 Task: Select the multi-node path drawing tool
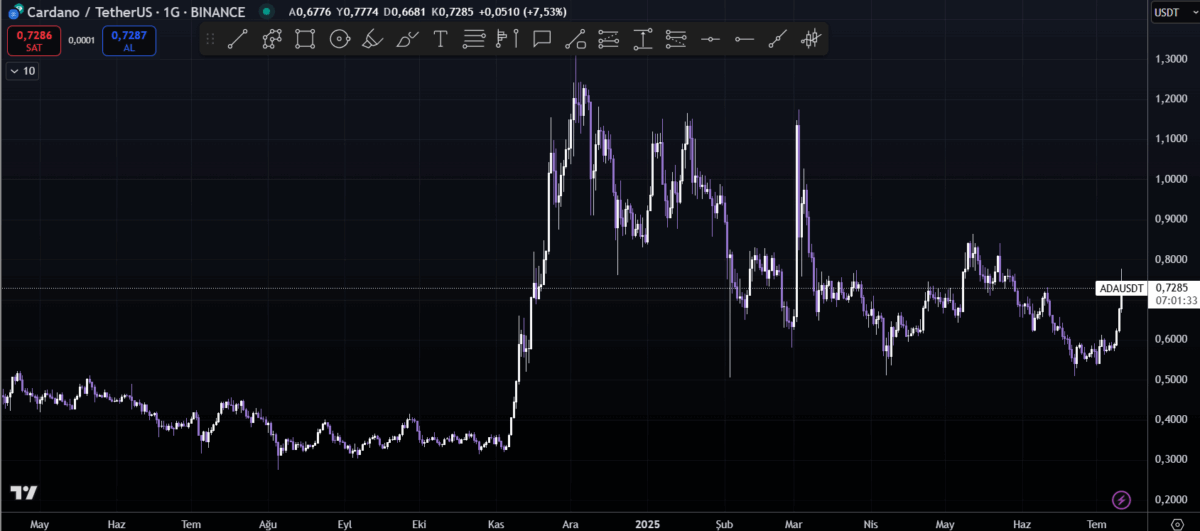coord(271,40)
